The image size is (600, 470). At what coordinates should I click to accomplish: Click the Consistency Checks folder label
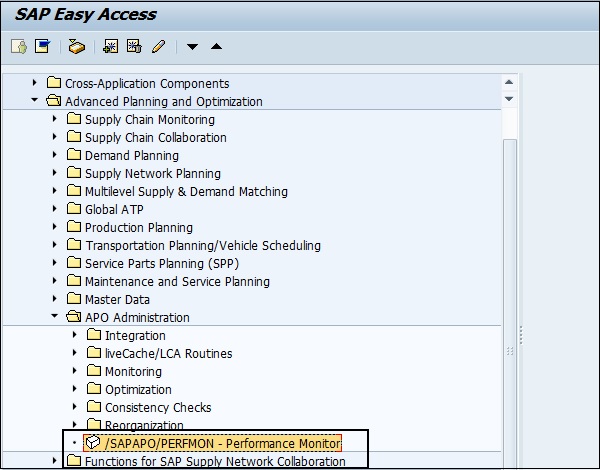tap(158, 407)
